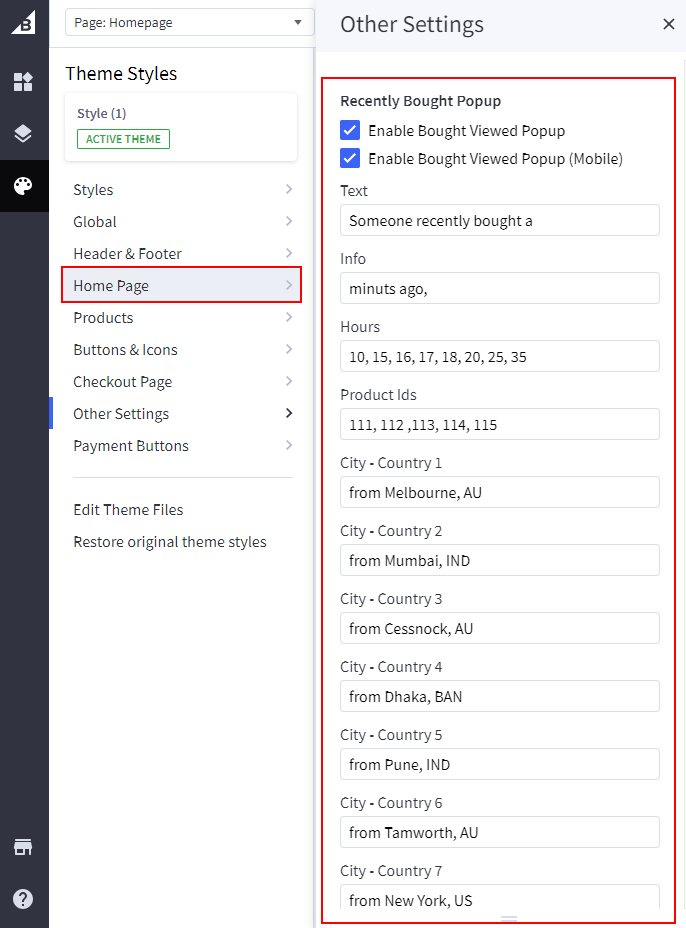The width and height of the screenshot is (686, 928).
Task: Toggle Enable Bought Viewed Popup (Mobile) checkbox
Action: coord(350,158)
